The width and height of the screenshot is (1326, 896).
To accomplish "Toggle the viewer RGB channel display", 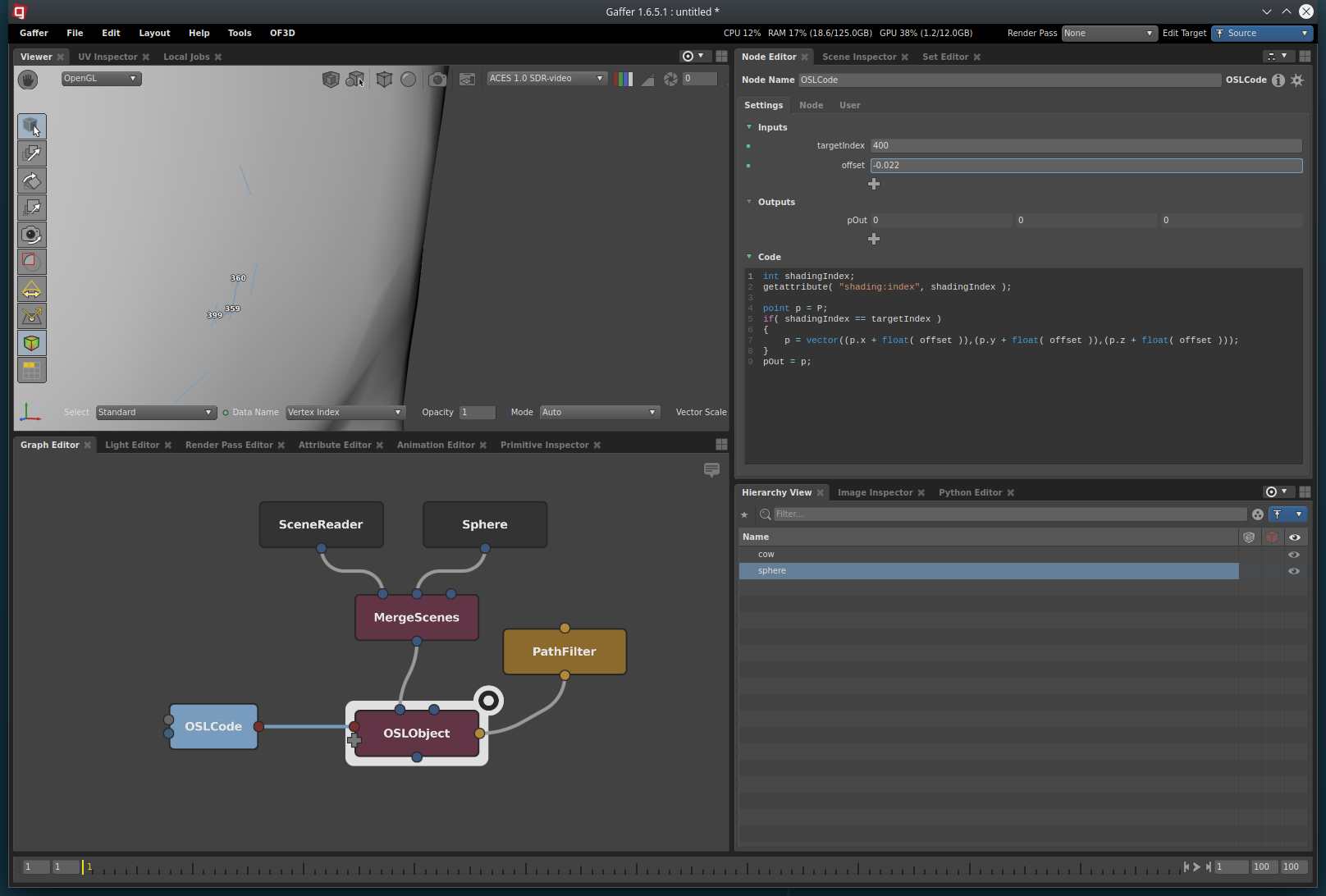I will click(x=623, y=79).
